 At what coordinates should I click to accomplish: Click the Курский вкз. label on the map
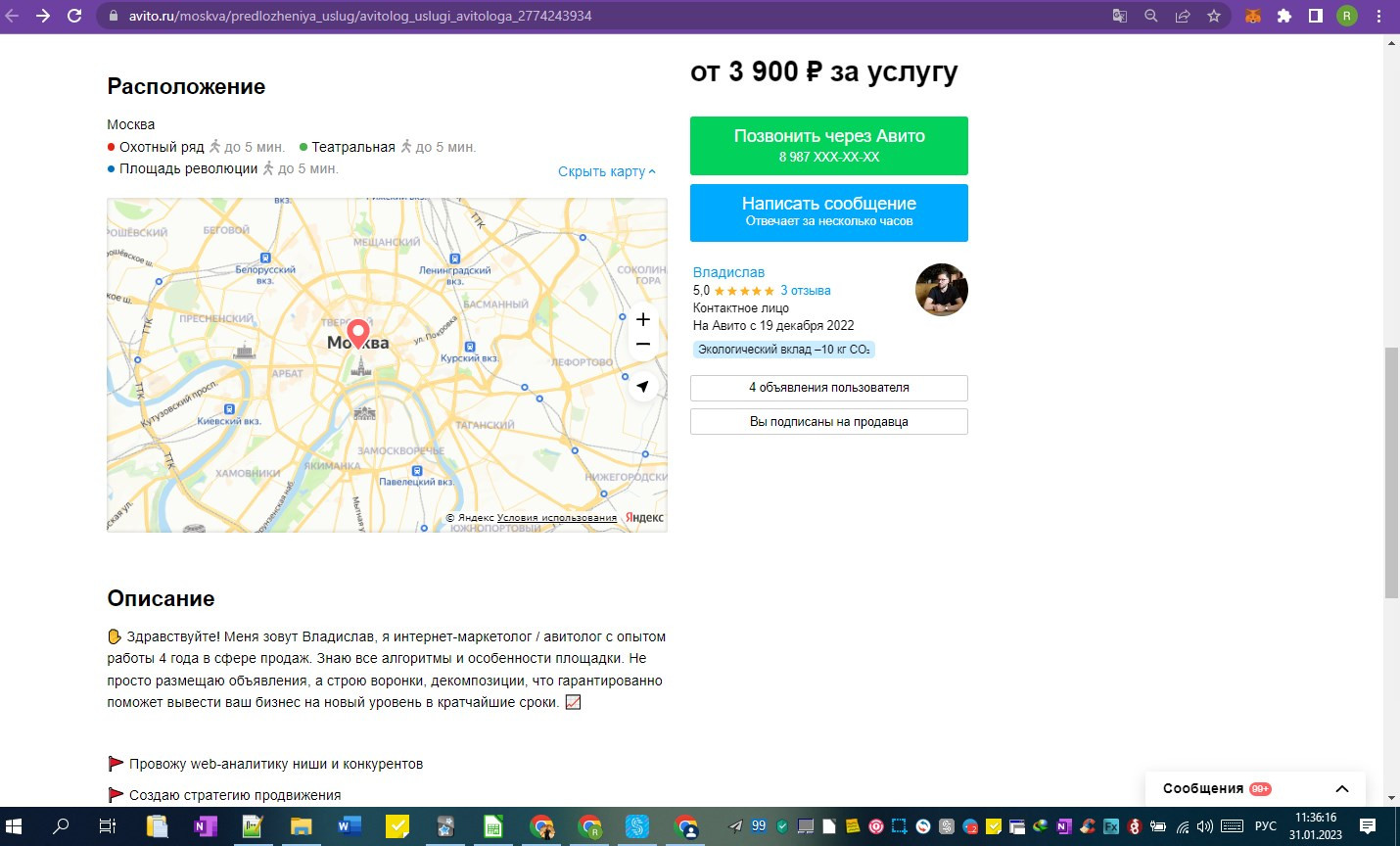[470, 358]
